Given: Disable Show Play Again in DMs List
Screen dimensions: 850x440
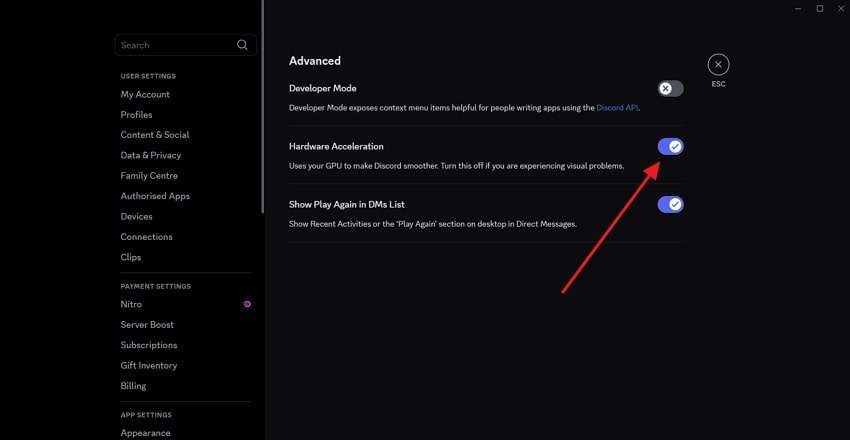Looking at the screenshot, I should [x=671, y=204].
